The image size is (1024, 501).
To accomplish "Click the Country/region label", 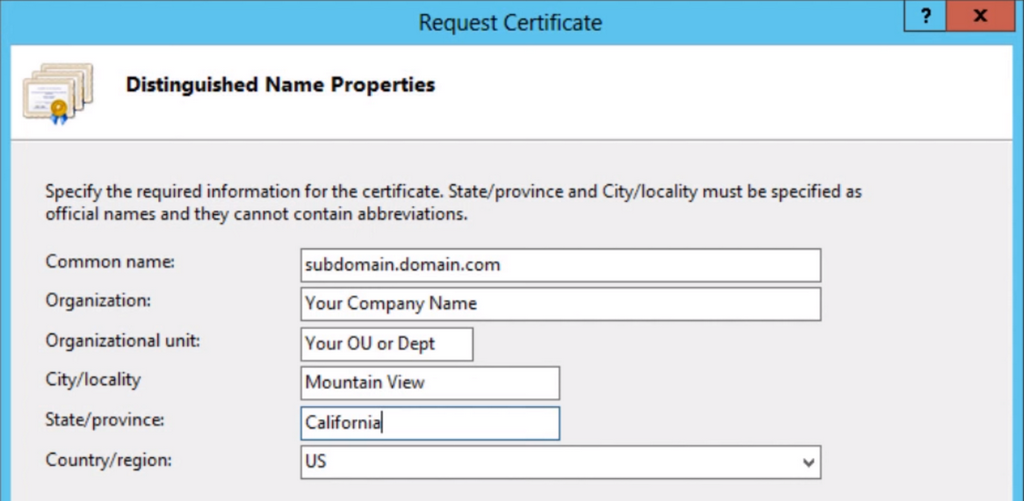I will pos(109,460).
